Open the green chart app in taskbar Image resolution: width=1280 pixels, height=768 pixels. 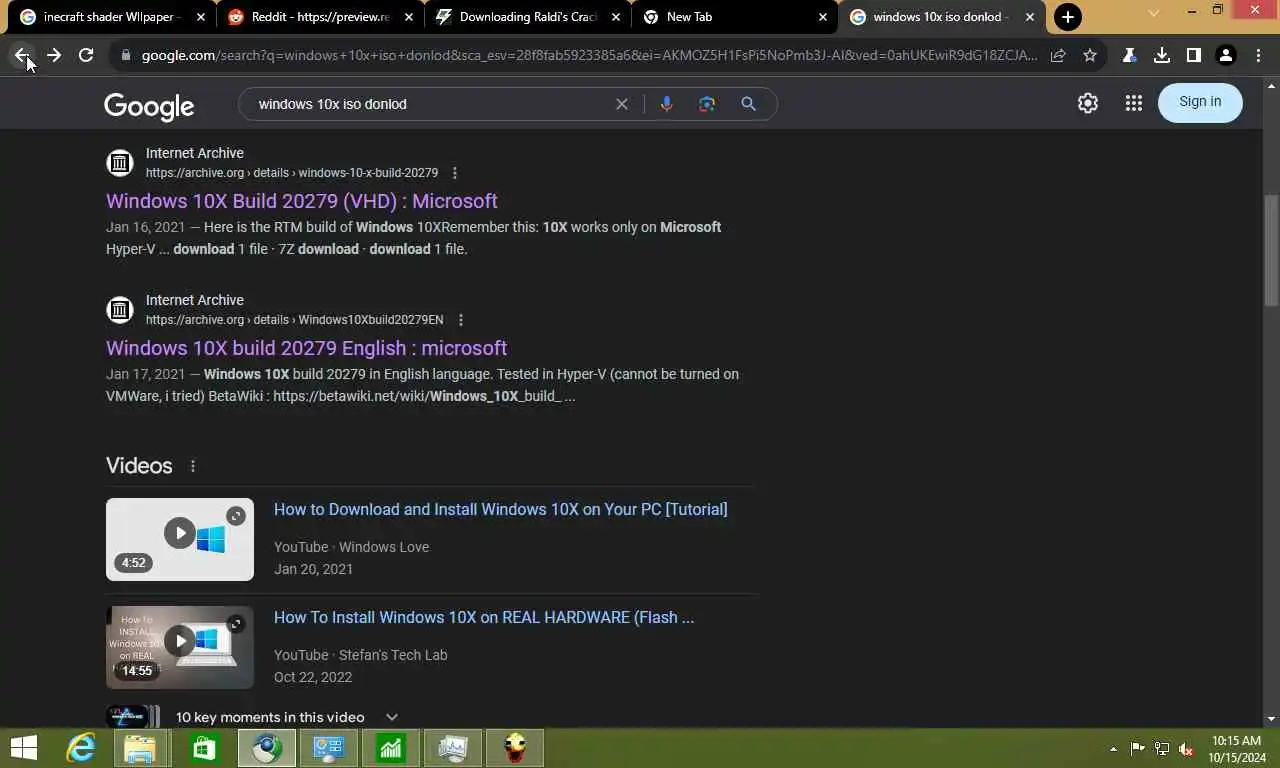[390, 748]
